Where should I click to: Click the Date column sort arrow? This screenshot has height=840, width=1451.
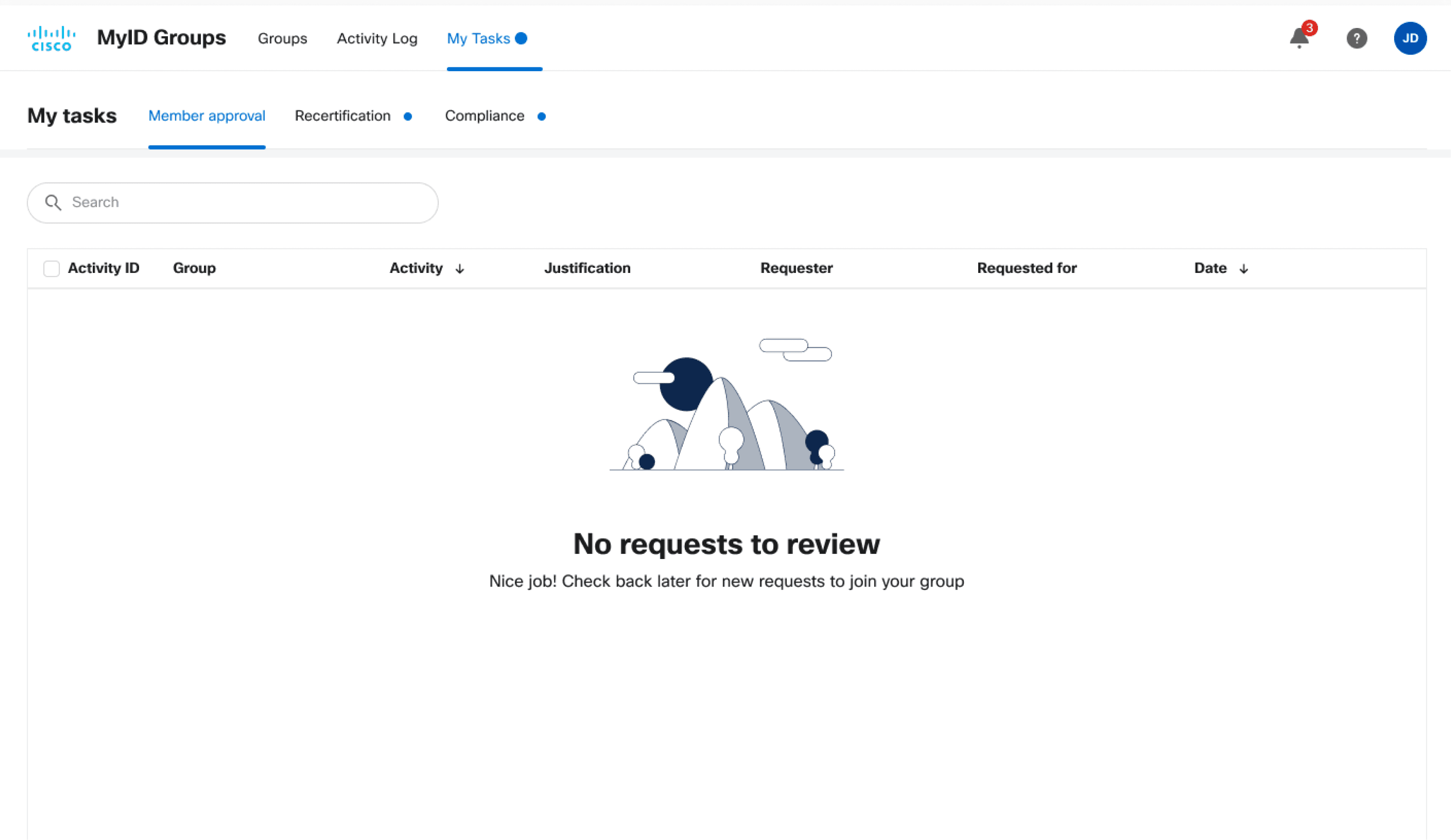click(x=1244, y=269)
